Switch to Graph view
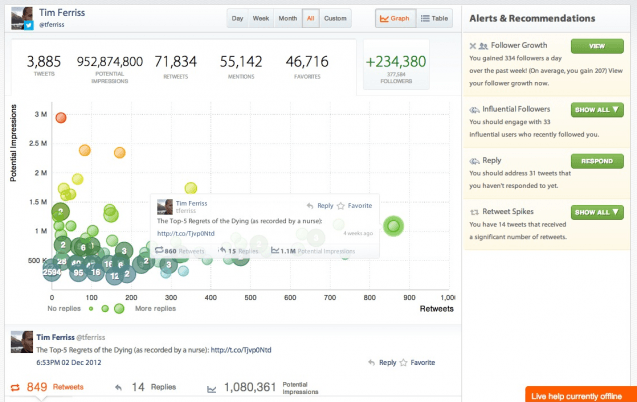Viewport: 637px width, 402px height. point(395,18)
